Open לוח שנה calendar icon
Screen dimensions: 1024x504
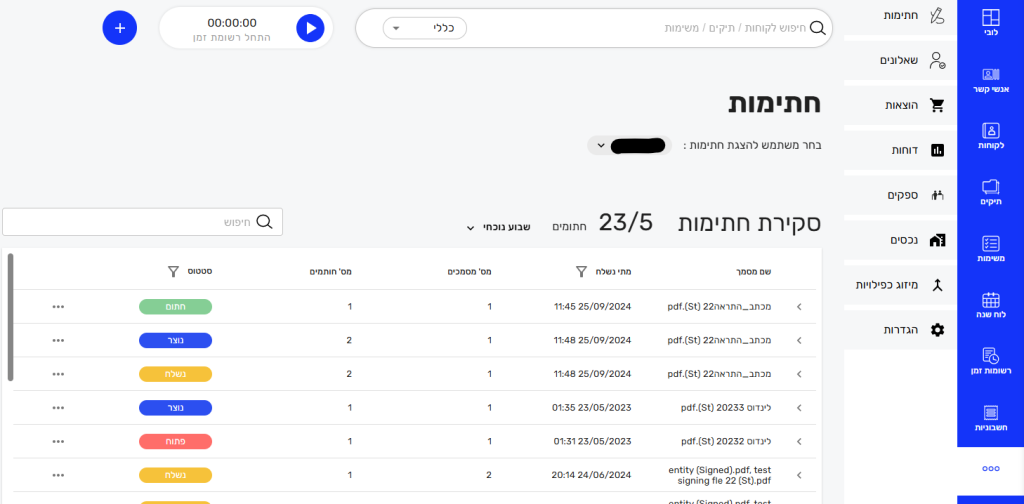click(x=990, y=304)
